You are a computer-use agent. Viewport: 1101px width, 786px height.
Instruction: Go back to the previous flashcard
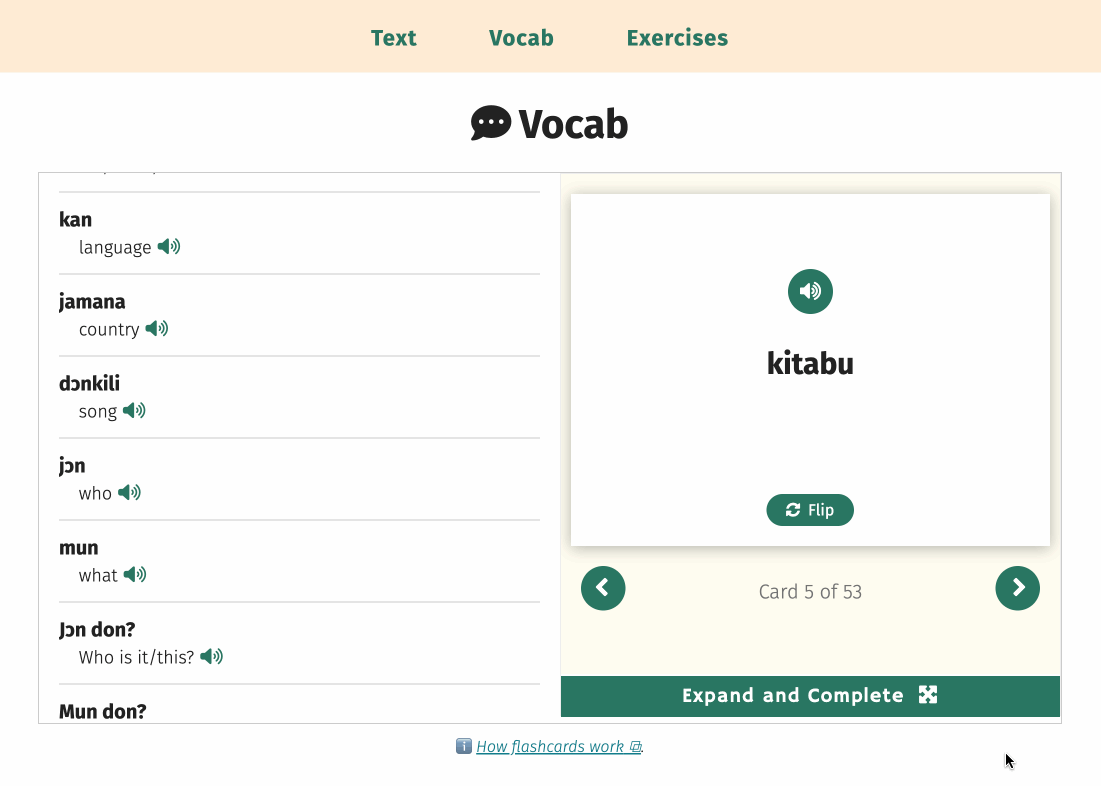tap(603, 588)
